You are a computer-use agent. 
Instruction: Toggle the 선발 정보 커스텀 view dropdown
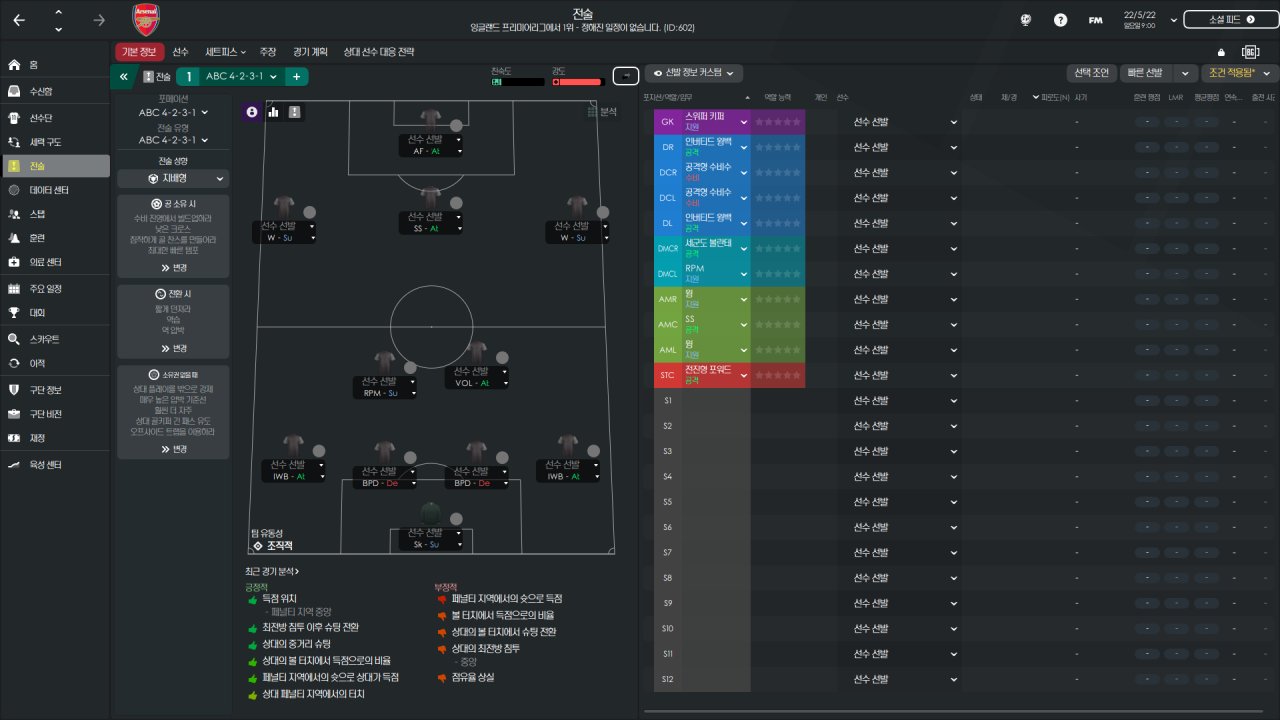[693, 73]
